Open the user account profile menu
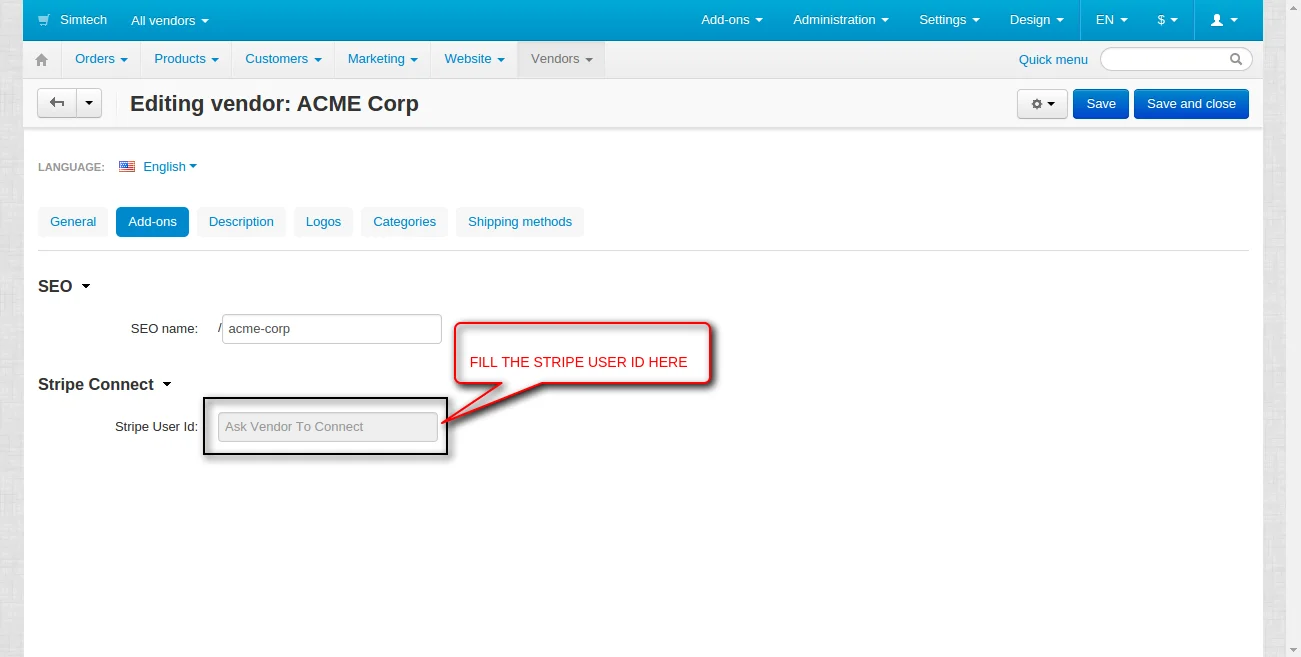The width and height of the screenshot is (1301, 657). (1224, 20)
